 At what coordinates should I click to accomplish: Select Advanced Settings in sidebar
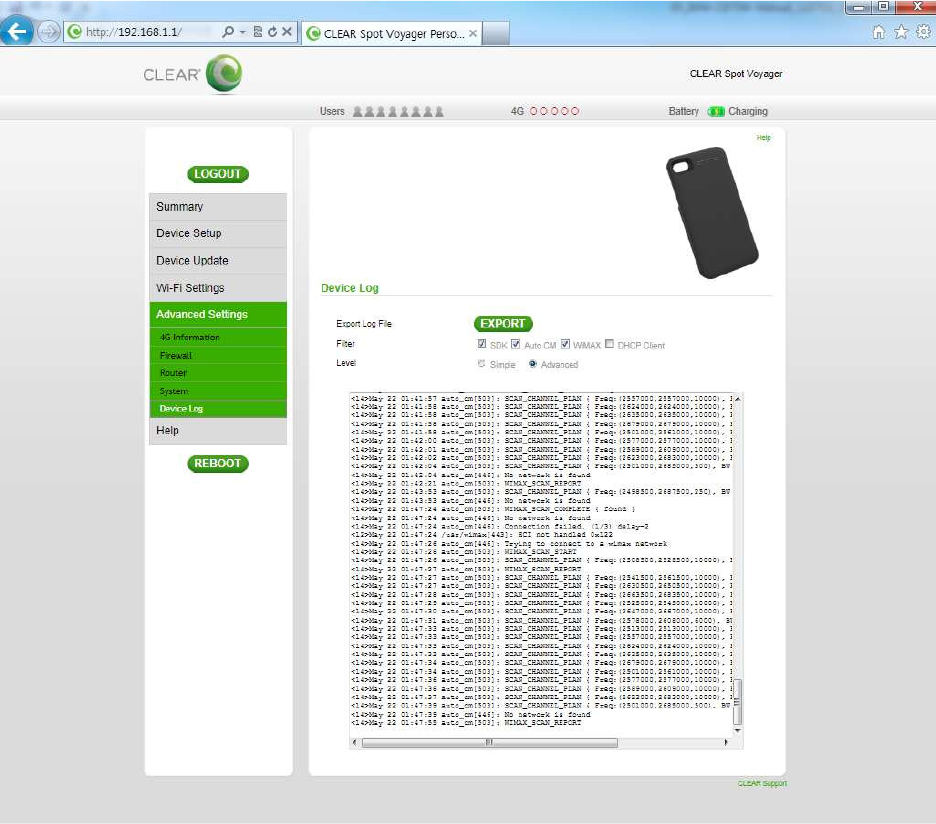point(218,314)
